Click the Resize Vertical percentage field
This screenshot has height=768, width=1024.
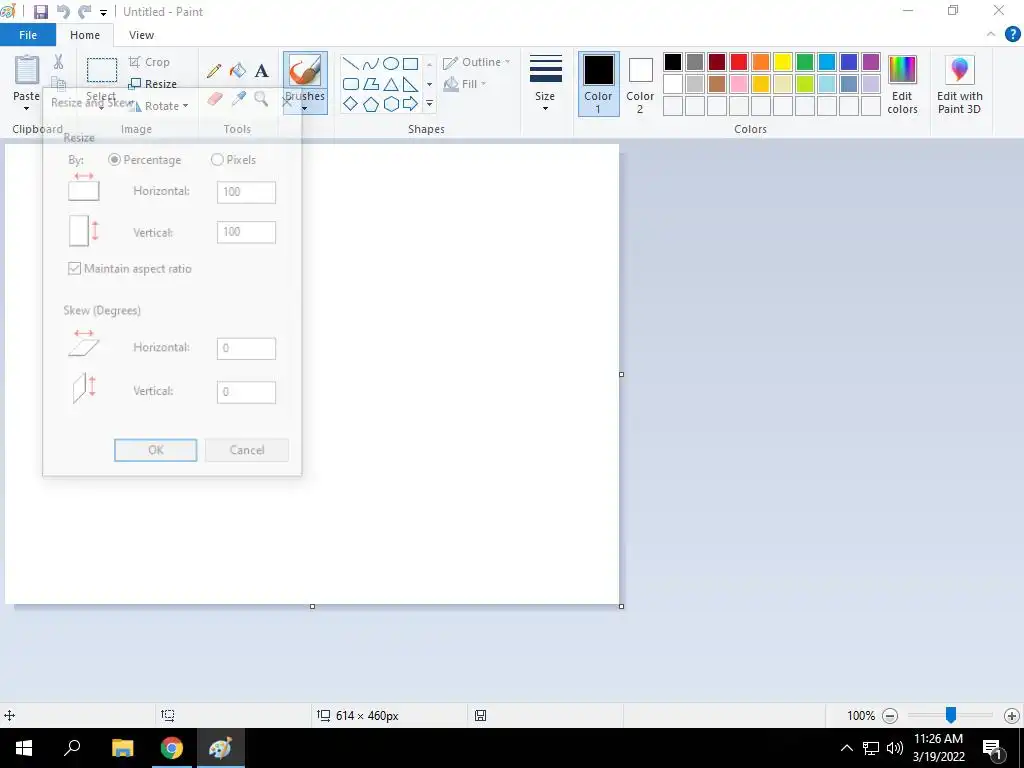[246, 232]
